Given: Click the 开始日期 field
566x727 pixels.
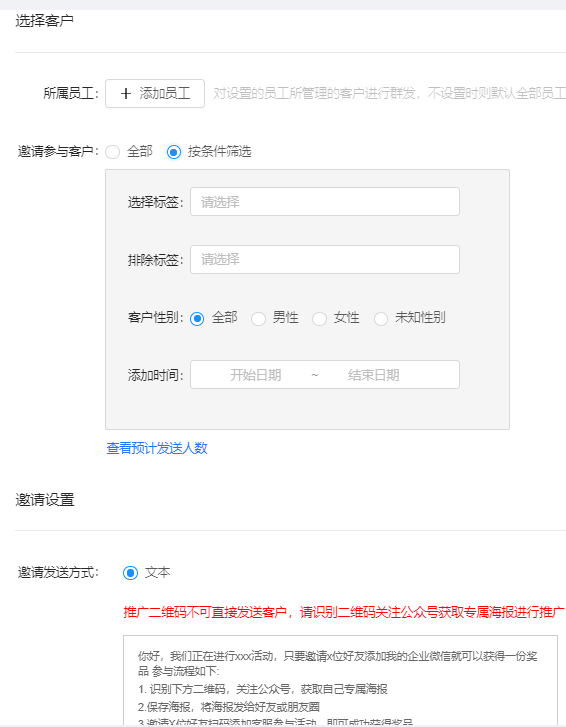Looking at the screenshot, I should click(x=255, y=375).
